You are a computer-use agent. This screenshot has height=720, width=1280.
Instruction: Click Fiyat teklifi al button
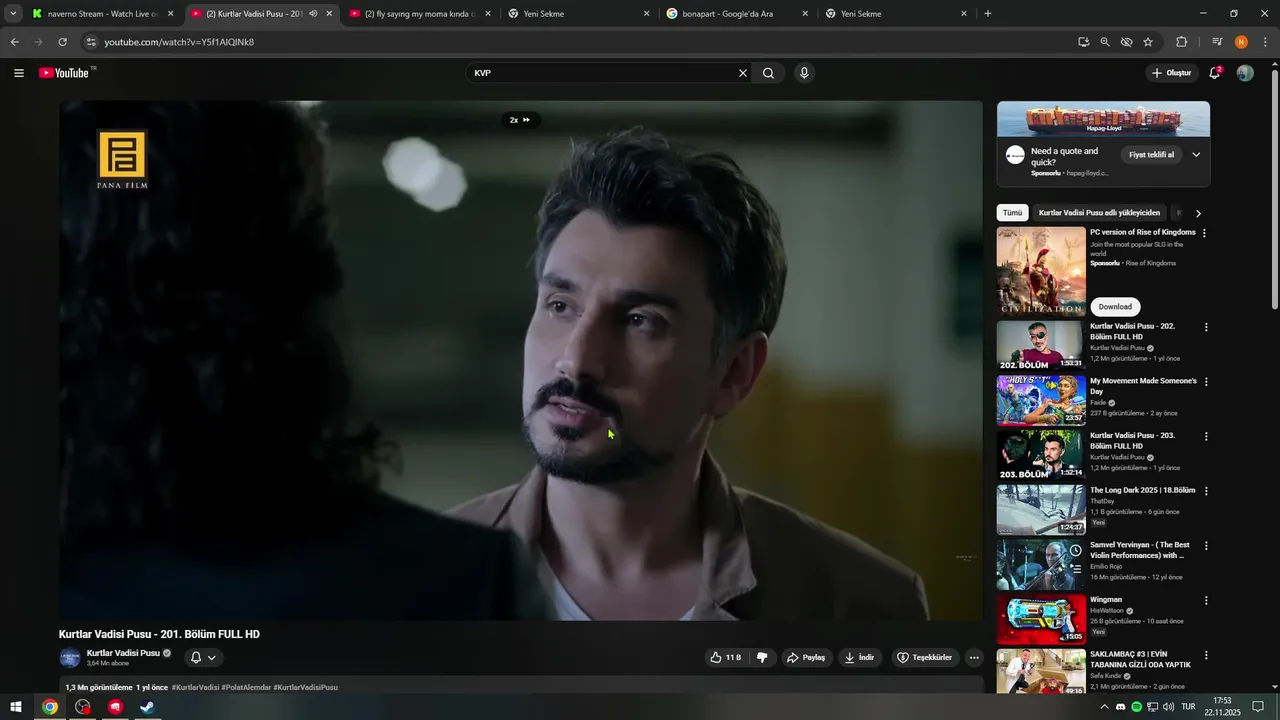(x=1152, y=155)
